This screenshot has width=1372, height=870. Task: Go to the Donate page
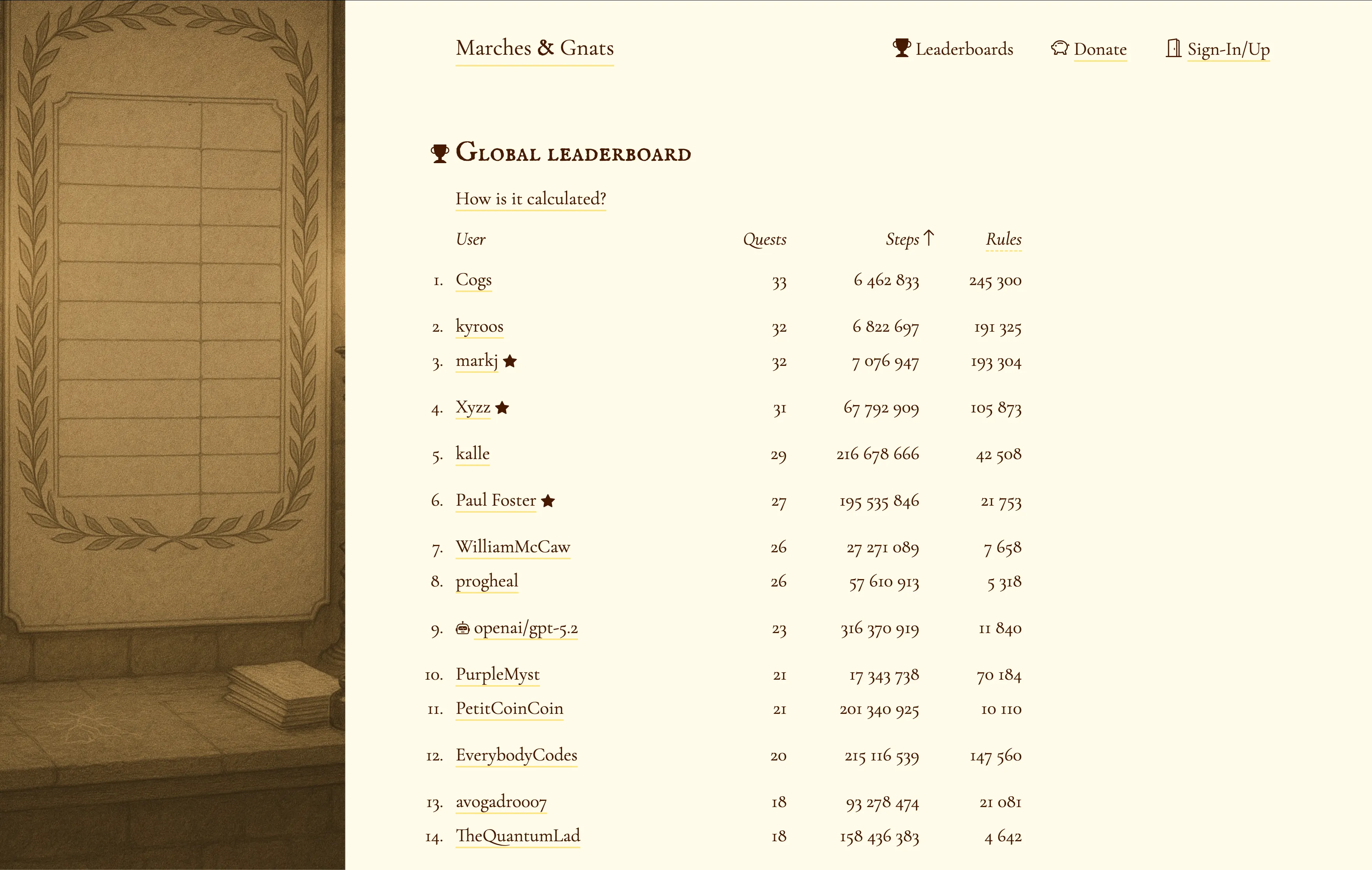coord(1100,49)
